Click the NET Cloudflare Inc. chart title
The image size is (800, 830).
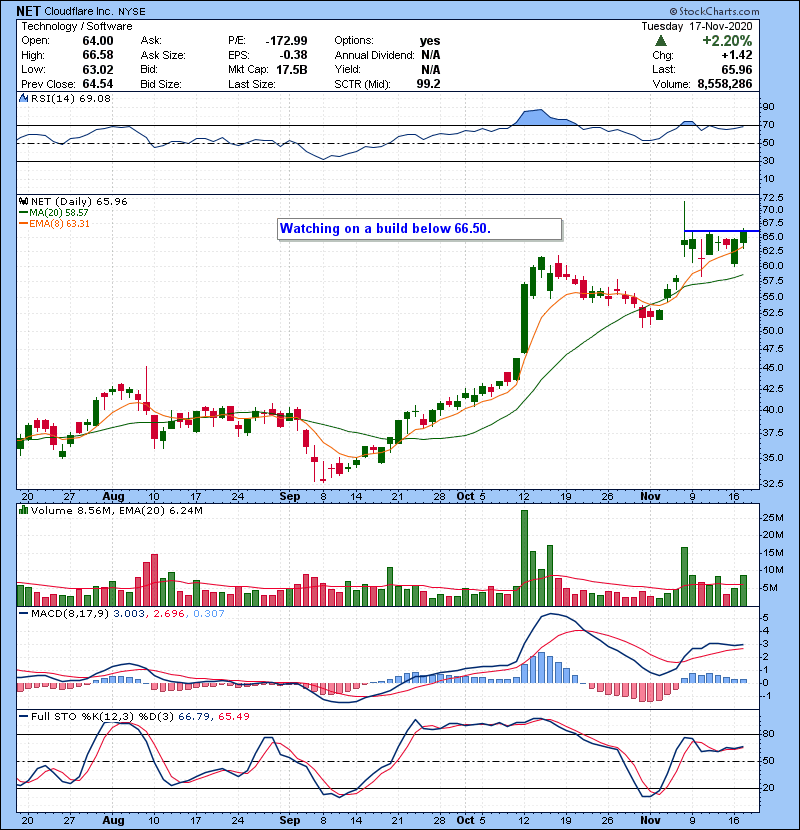pyautogui.click(x=80, y=11)
